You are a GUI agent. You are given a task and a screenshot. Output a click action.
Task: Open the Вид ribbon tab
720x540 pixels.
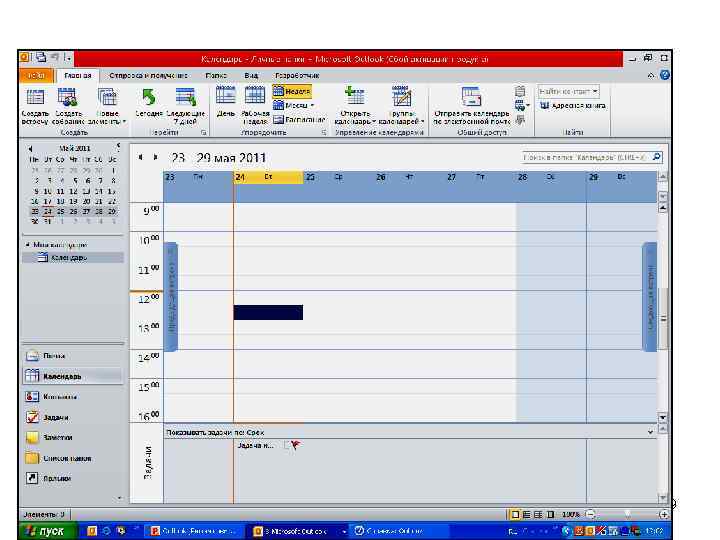coord(251,75)
